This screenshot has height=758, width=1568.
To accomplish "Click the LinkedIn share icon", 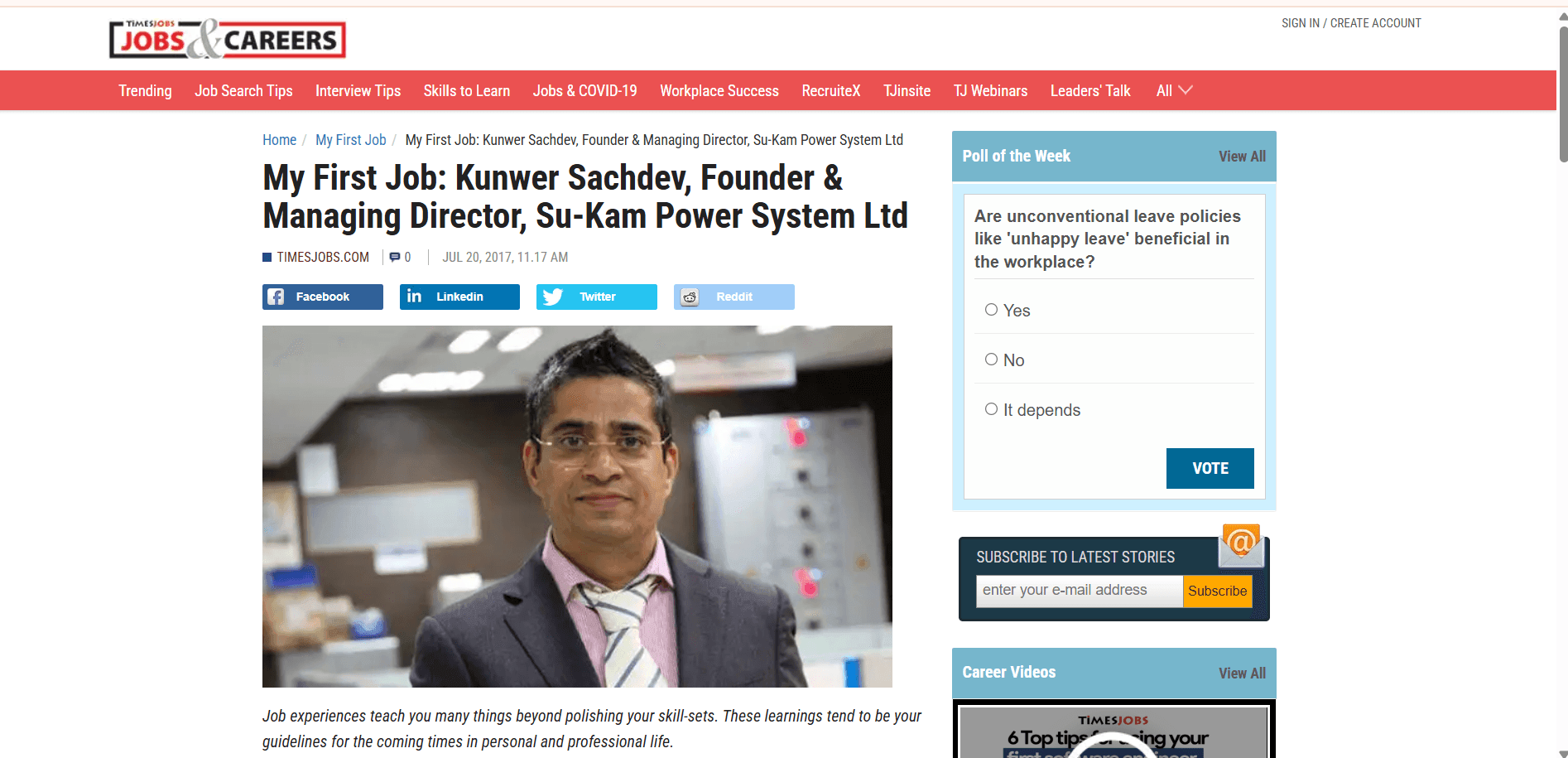I will (414, 297).
